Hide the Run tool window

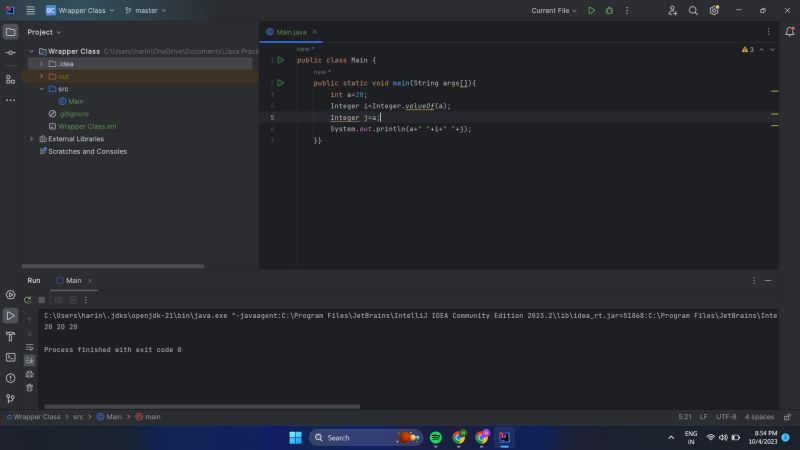pyautogui.click(x=768, y=281)
